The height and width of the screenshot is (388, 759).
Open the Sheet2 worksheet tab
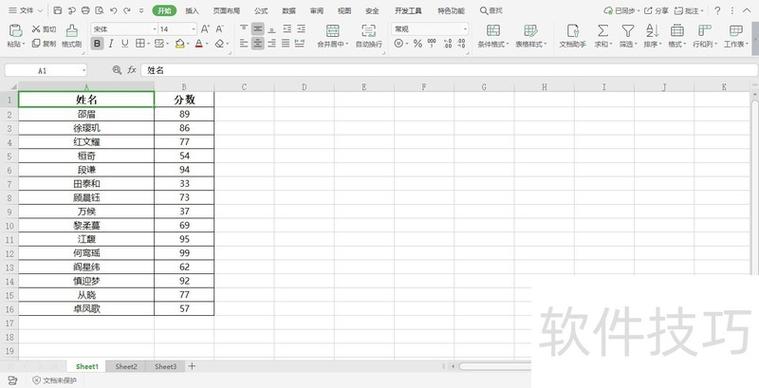[x=126, y=366]
